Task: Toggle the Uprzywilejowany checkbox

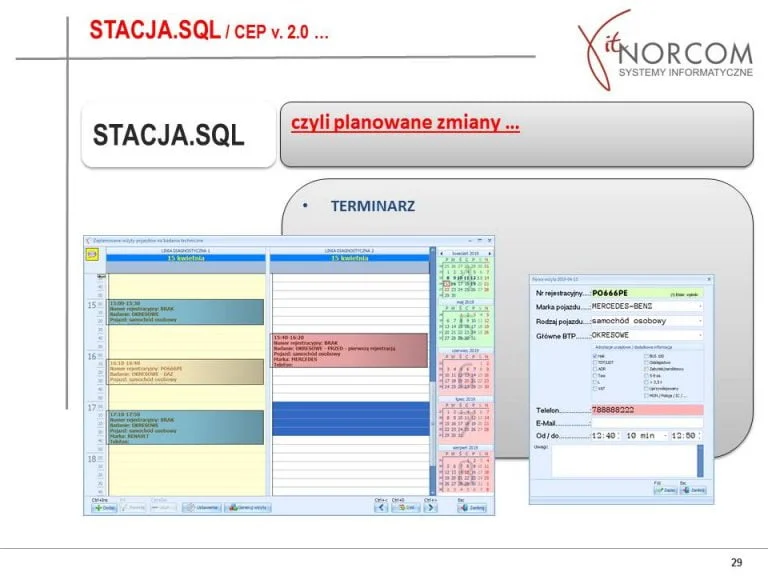Action: (646, 388)
